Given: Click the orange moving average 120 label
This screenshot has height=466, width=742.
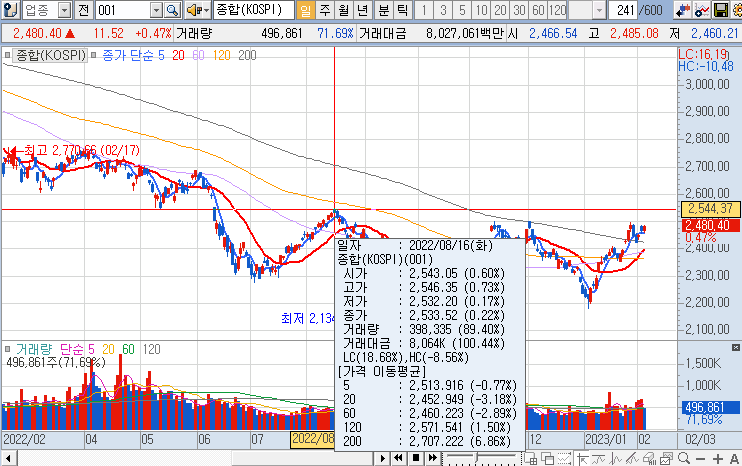Looking at the screenshot, I should point(221,55).
